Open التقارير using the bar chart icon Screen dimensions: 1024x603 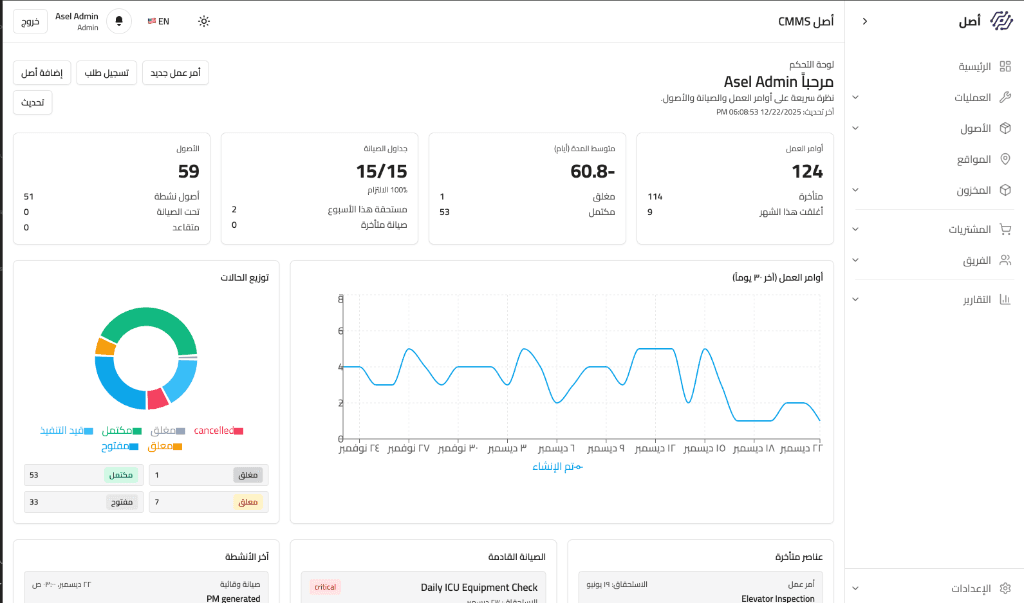pyautogui.click(x=1006, y=297)
